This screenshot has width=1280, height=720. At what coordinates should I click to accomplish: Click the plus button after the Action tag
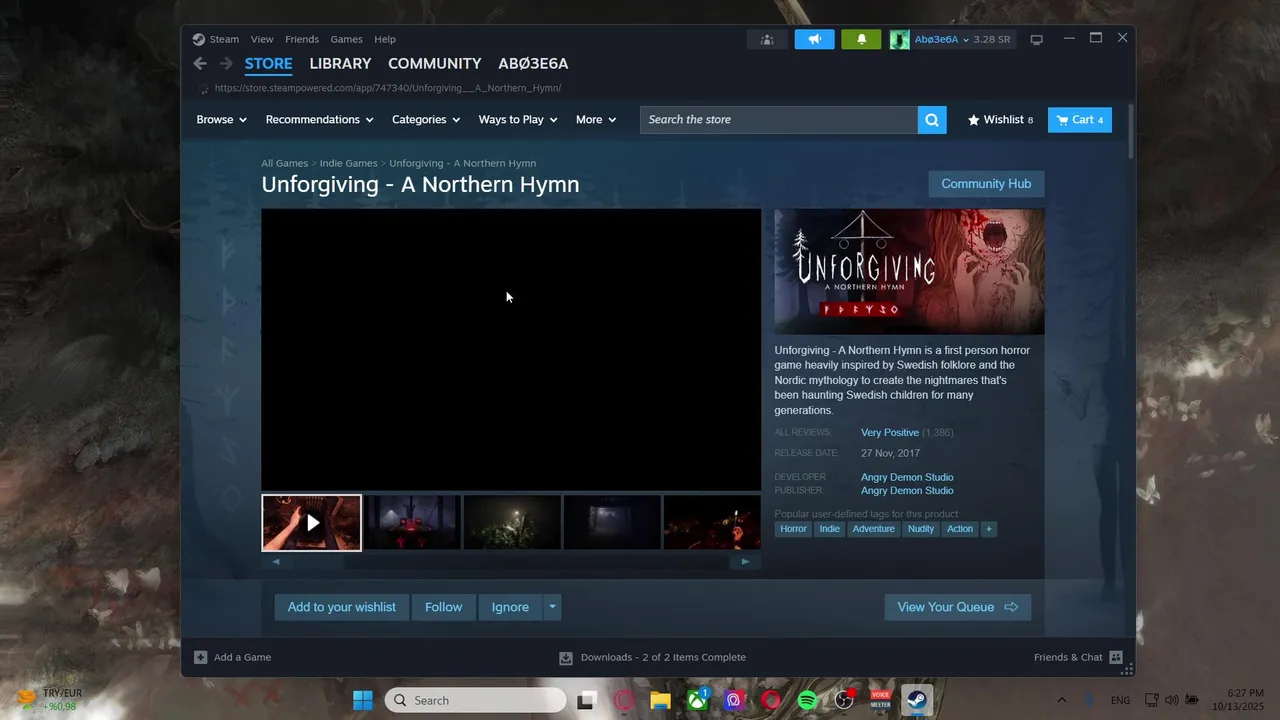(988, 529)
